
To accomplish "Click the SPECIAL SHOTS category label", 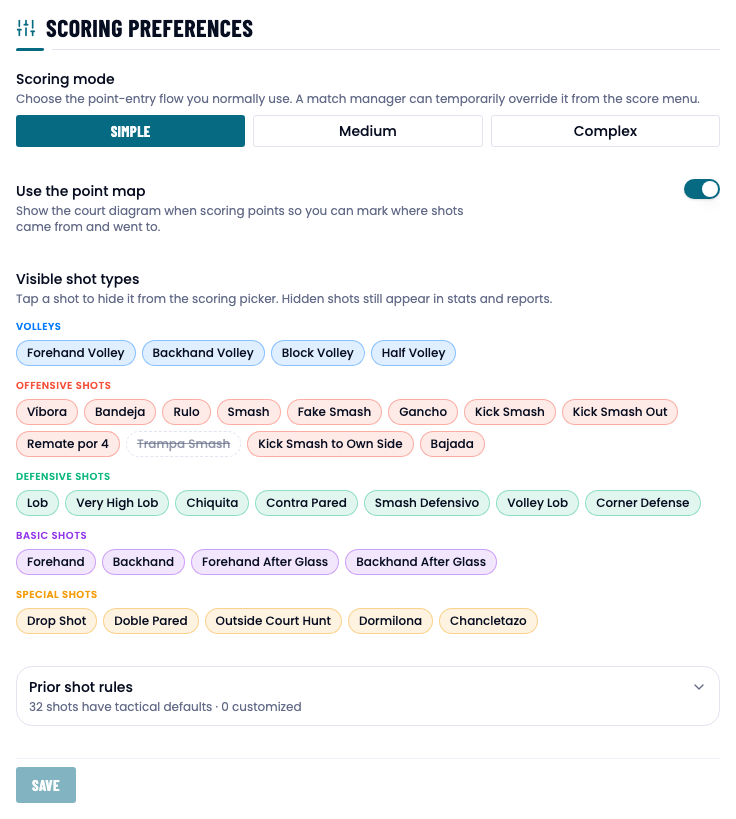I will (x=56, y=594).
